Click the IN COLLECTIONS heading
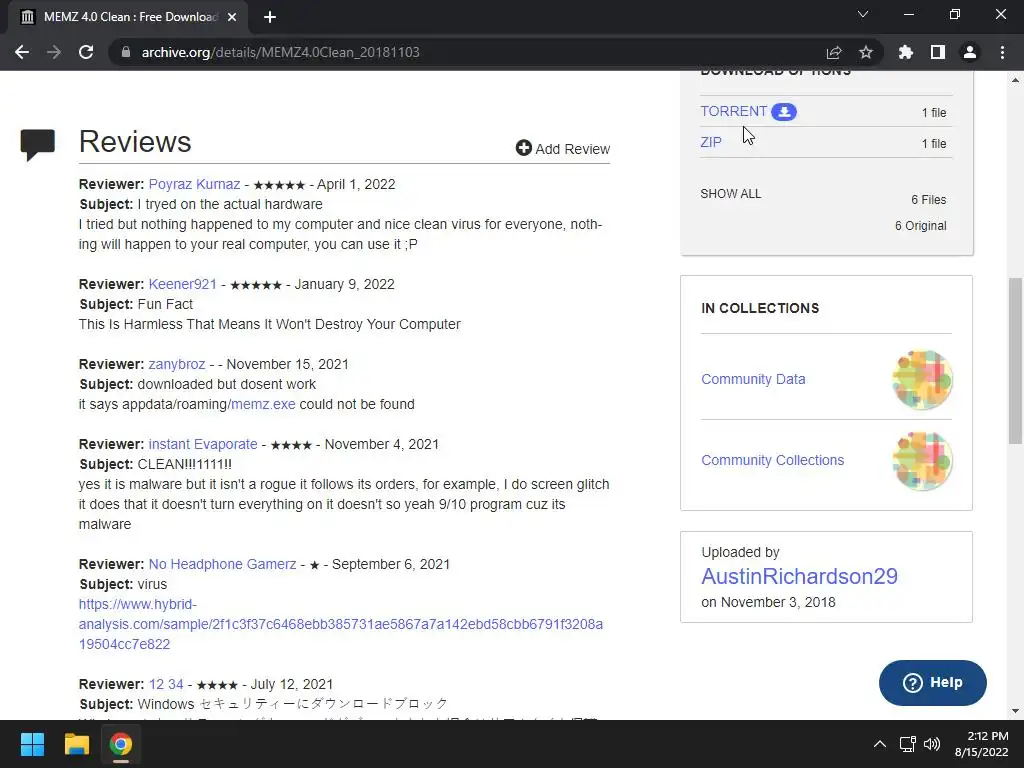1024x768 pixels. coord(760,308)
